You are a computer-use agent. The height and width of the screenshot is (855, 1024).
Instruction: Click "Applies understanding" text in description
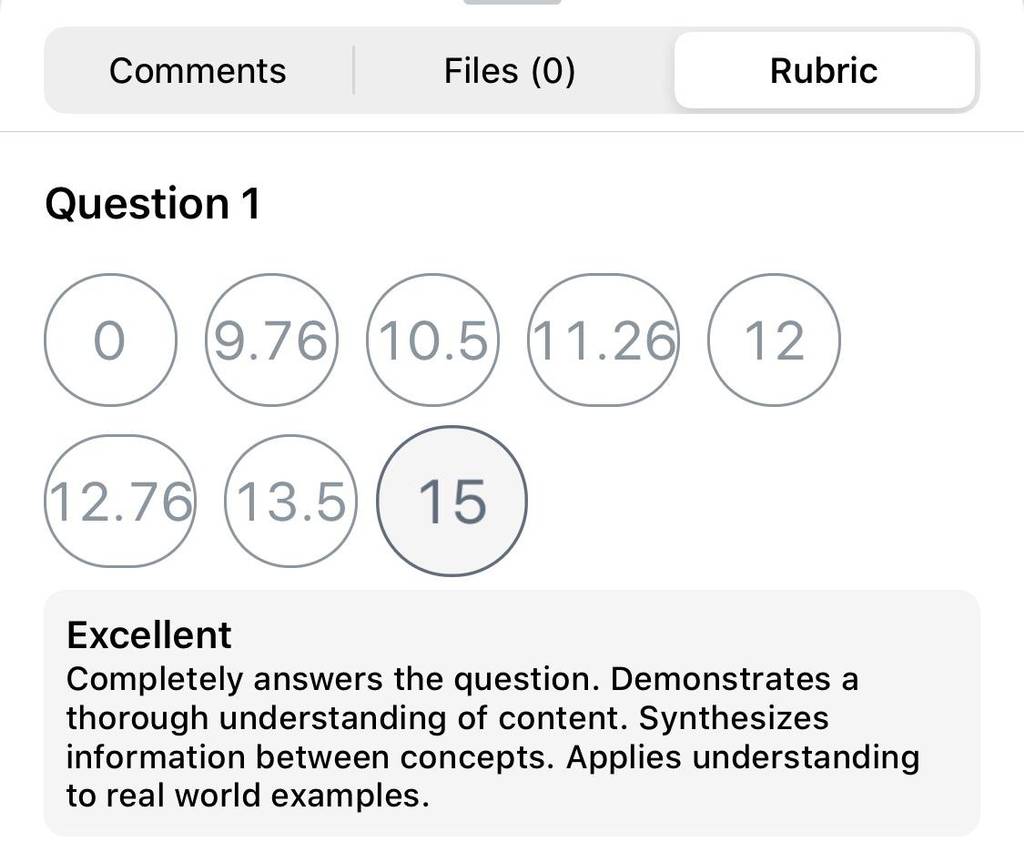[743, 757]
